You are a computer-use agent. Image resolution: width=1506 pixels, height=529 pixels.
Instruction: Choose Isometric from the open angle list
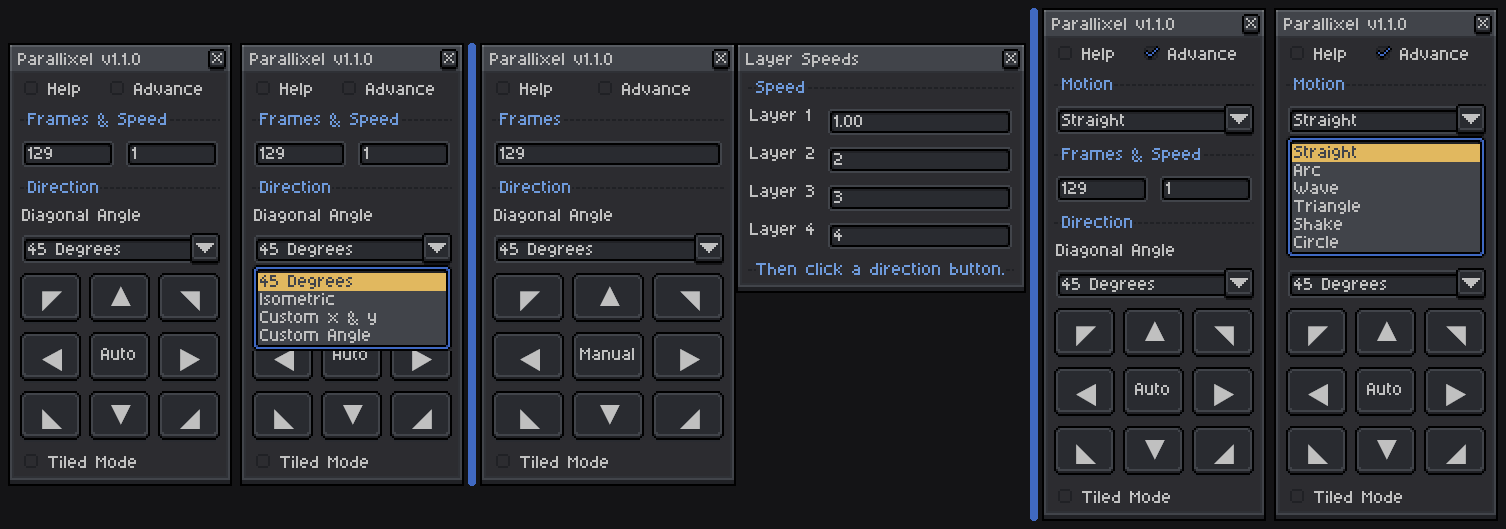click(297, 300)
